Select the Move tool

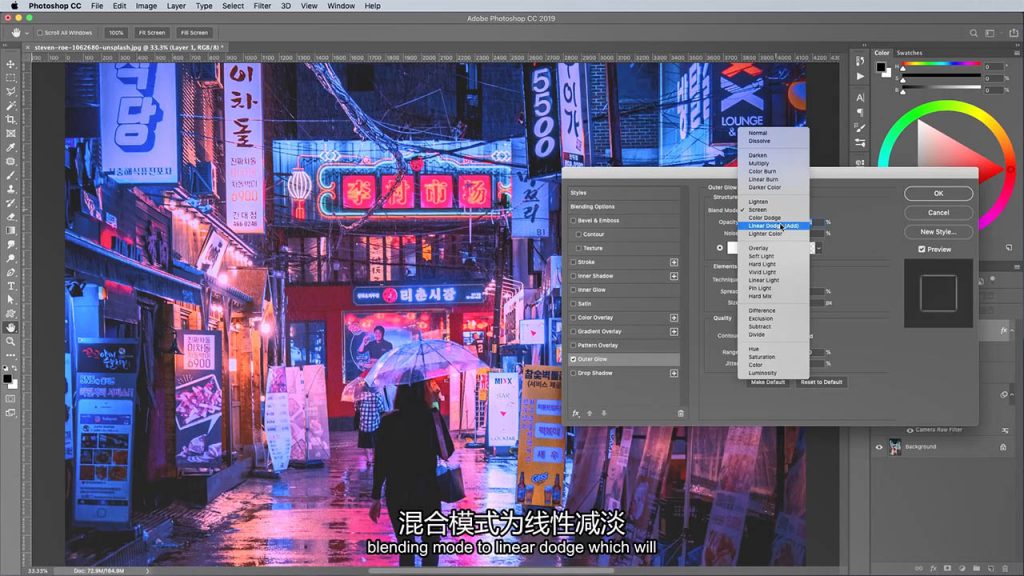click(10, 64)
